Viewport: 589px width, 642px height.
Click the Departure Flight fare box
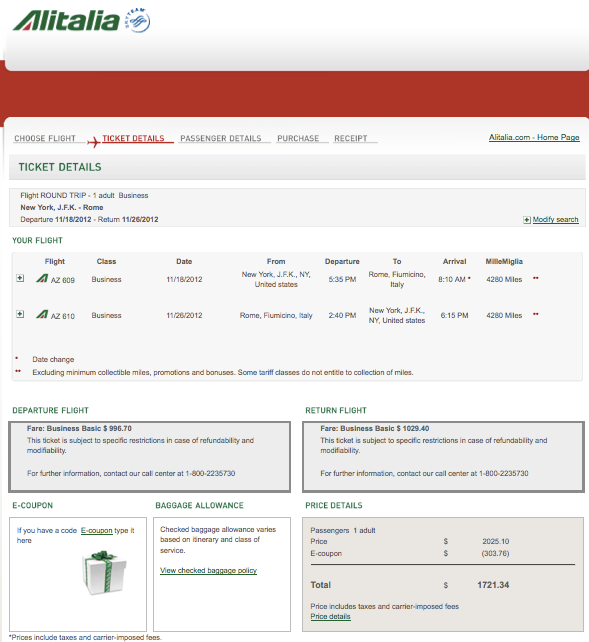149,457
